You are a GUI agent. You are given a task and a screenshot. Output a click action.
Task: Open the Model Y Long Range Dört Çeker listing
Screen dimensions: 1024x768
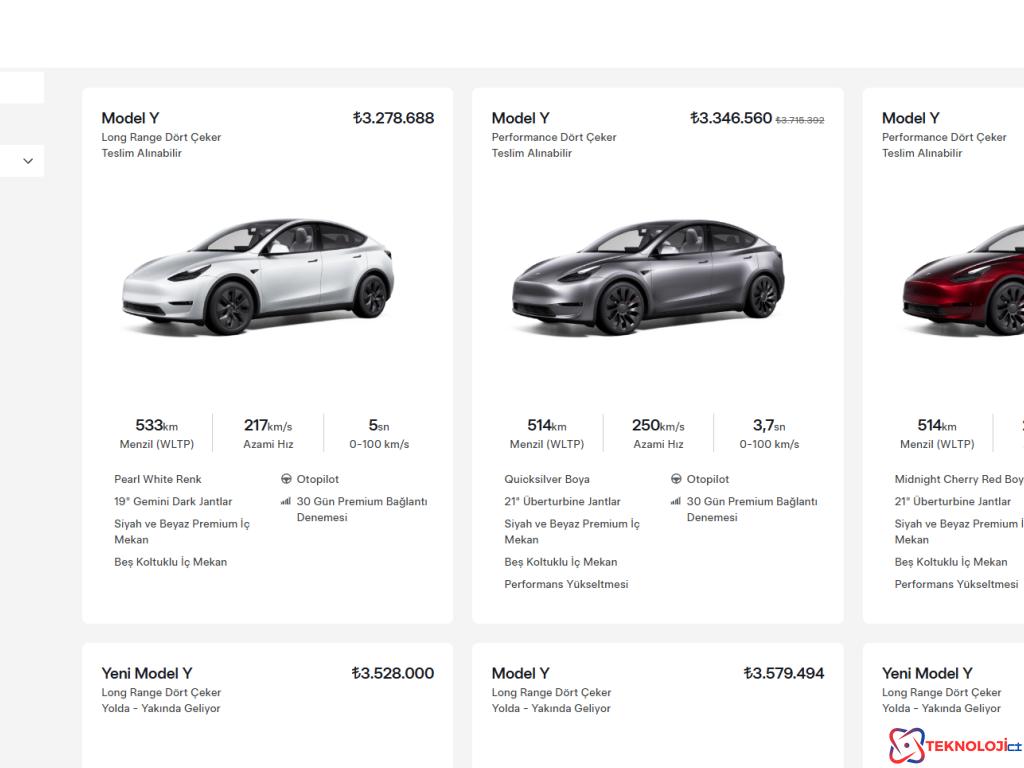pos(130,118)
